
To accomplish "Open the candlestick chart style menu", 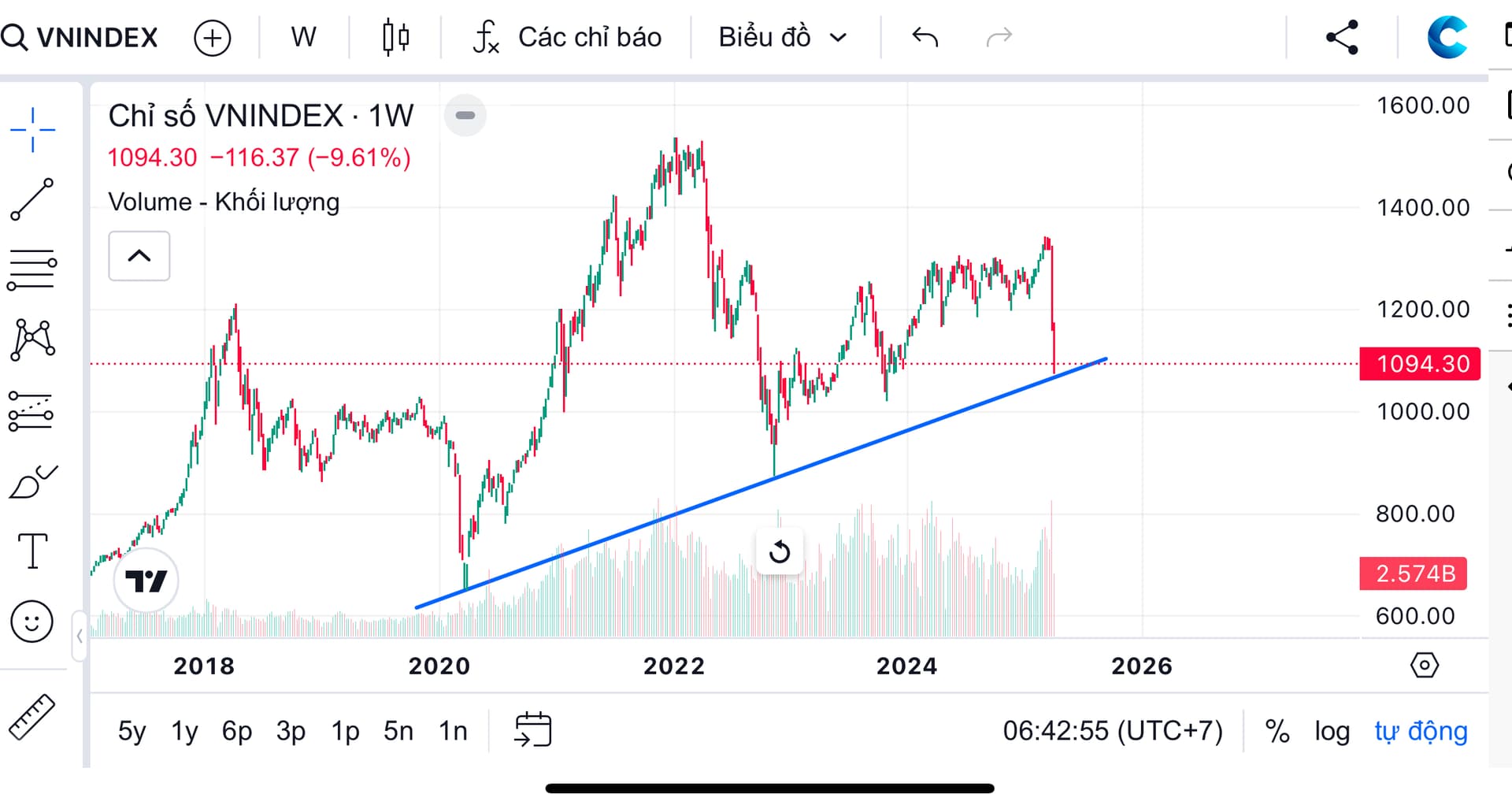I will (x=395, y=37).
